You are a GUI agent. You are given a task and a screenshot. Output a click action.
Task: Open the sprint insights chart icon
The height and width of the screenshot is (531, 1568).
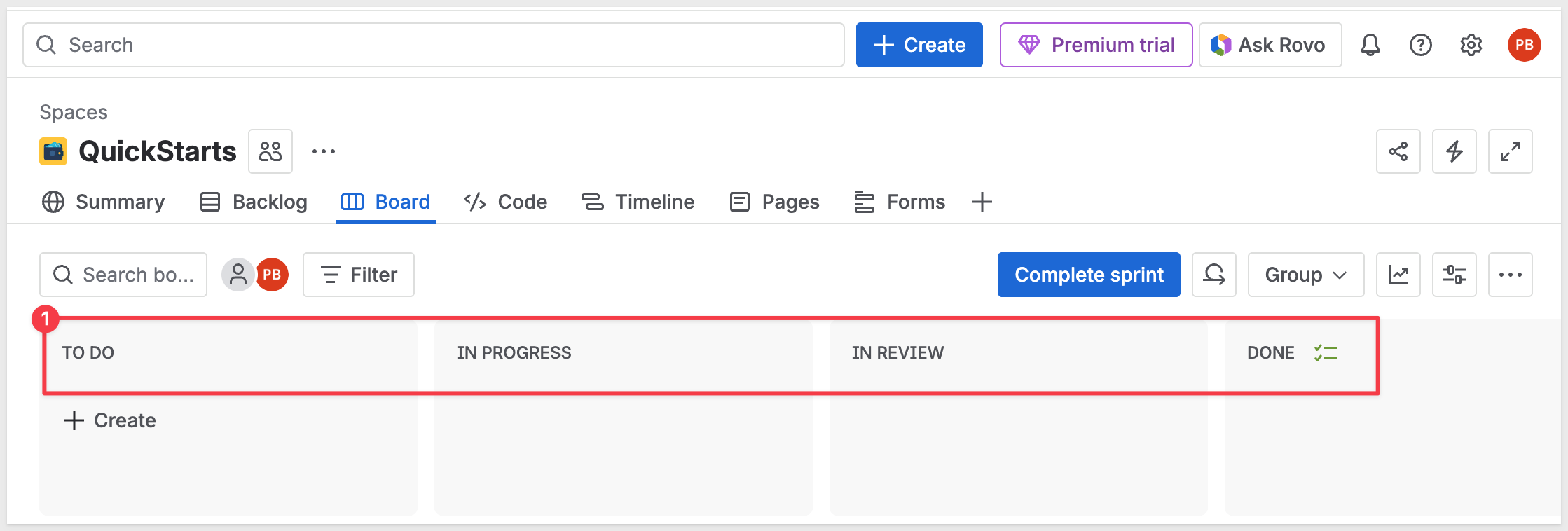click(1398, 275)
